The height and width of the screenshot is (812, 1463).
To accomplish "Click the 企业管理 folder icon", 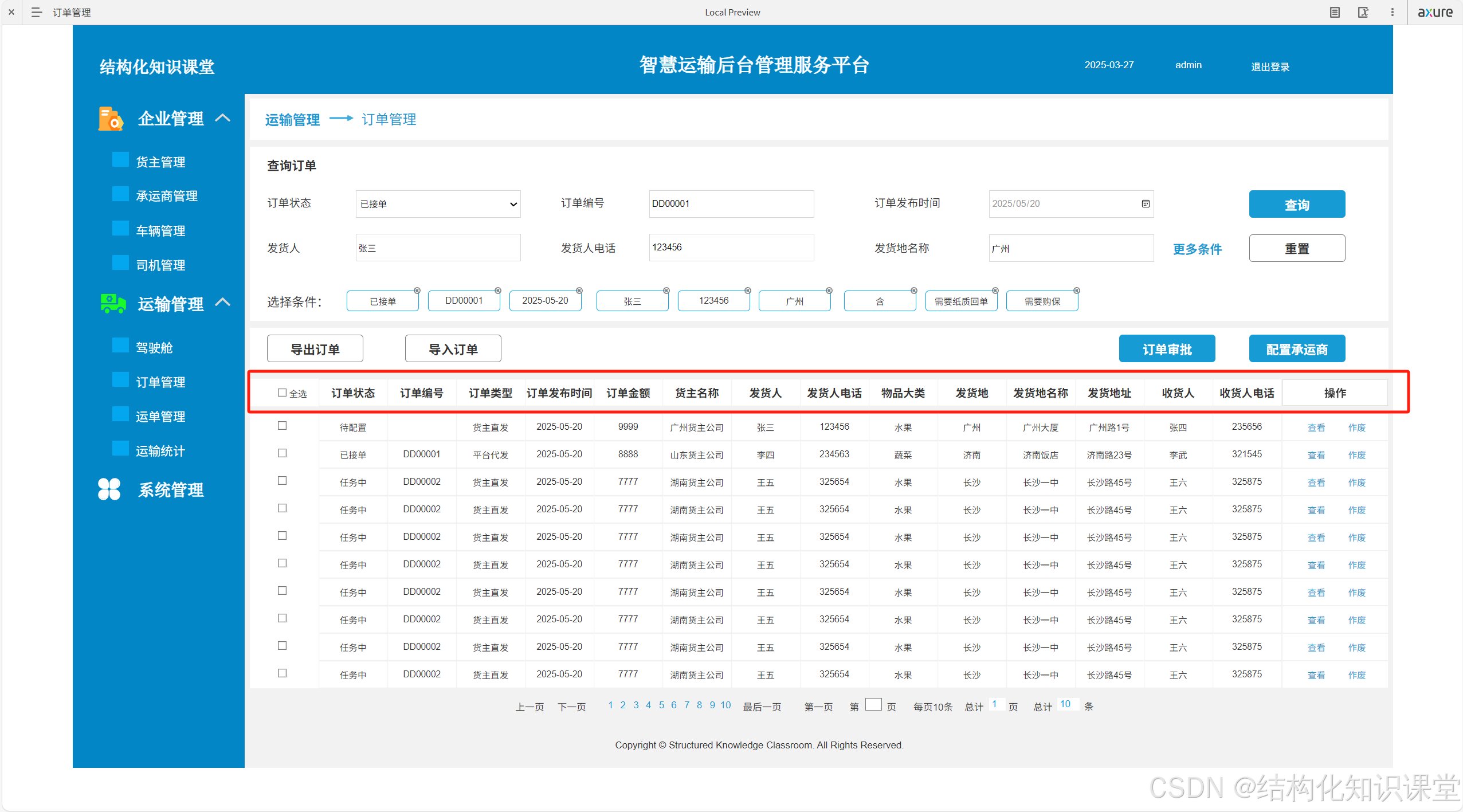I will [x=110, y=119].
